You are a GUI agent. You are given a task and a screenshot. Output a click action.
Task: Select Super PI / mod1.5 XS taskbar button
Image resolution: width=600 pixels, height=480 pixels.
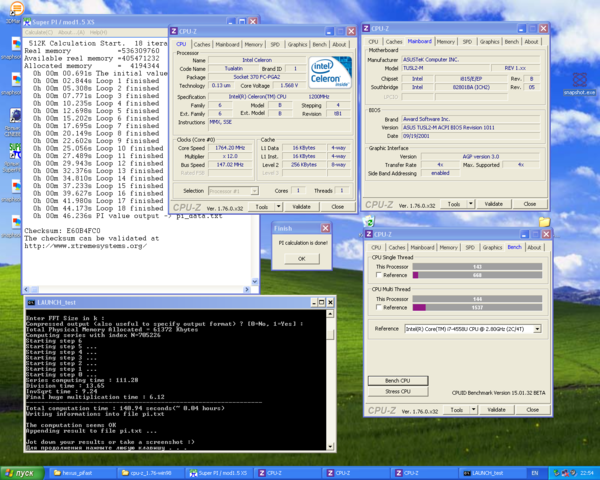click(x=218, y=473)
